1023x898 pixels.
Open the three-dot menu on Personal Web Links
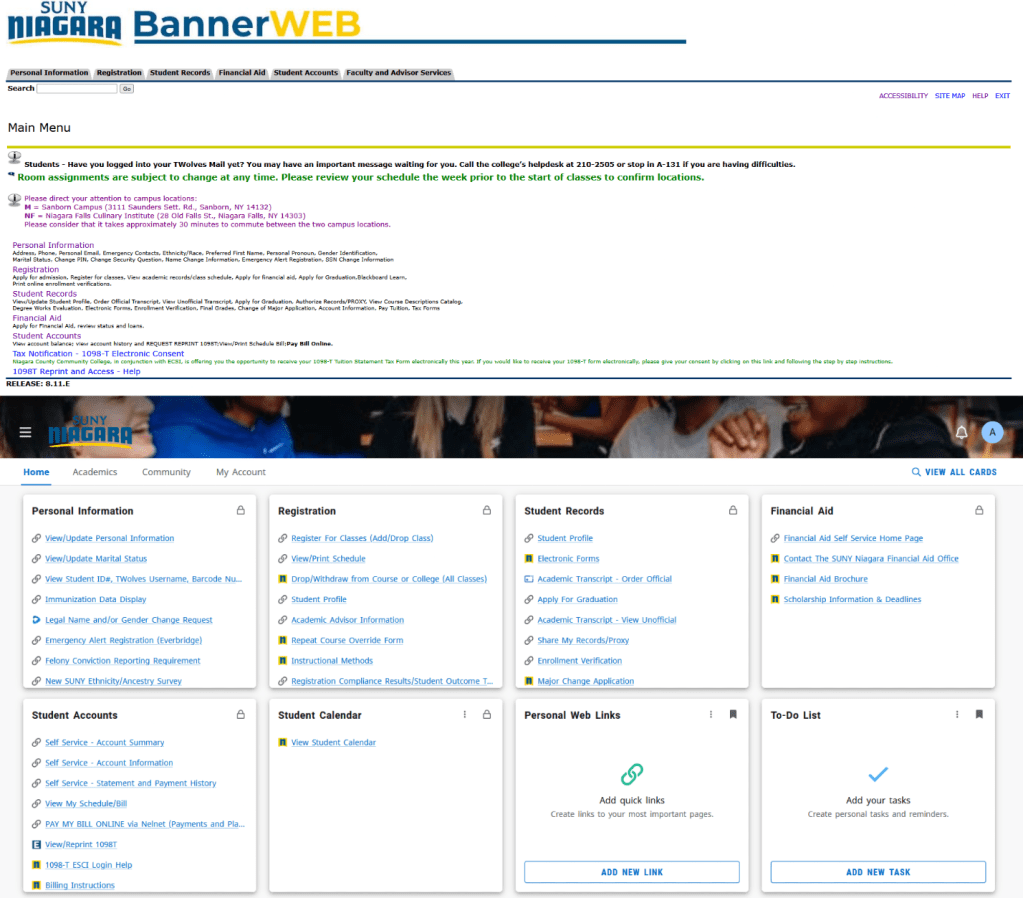(x=711, y=714)
